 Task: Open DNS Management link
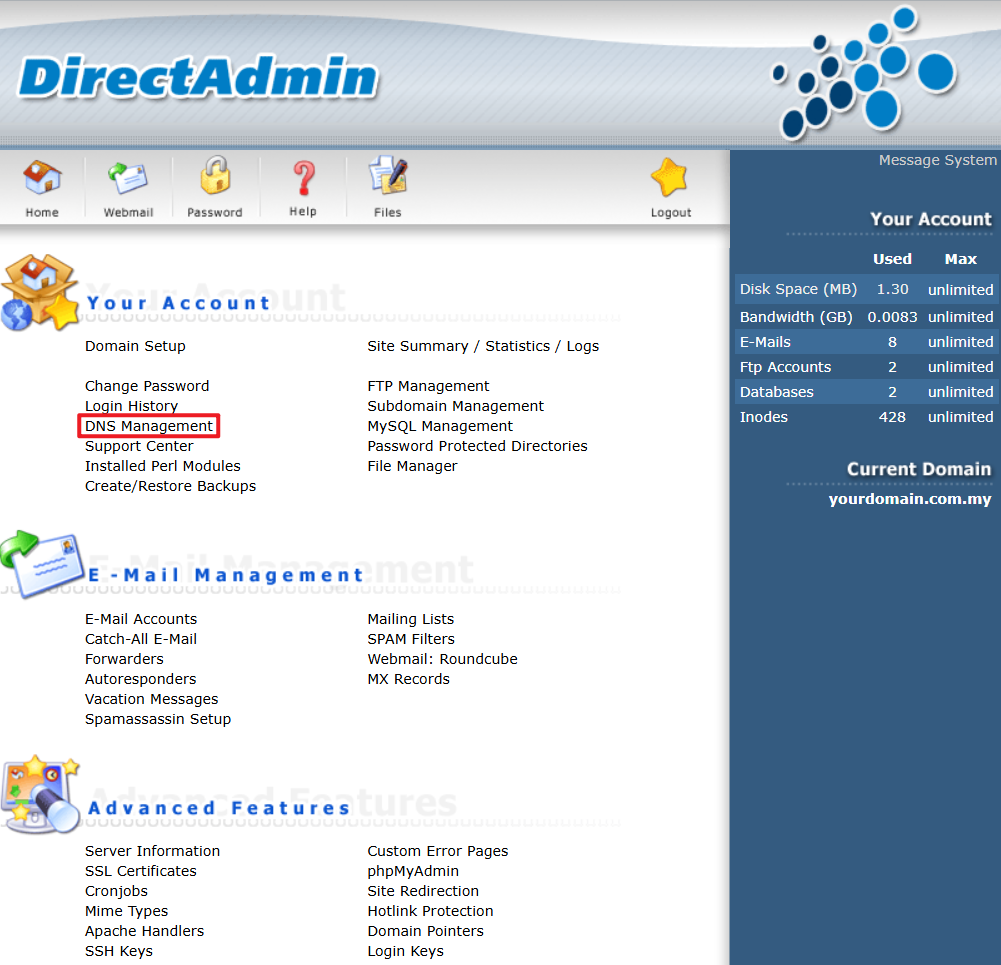[149, 426]
